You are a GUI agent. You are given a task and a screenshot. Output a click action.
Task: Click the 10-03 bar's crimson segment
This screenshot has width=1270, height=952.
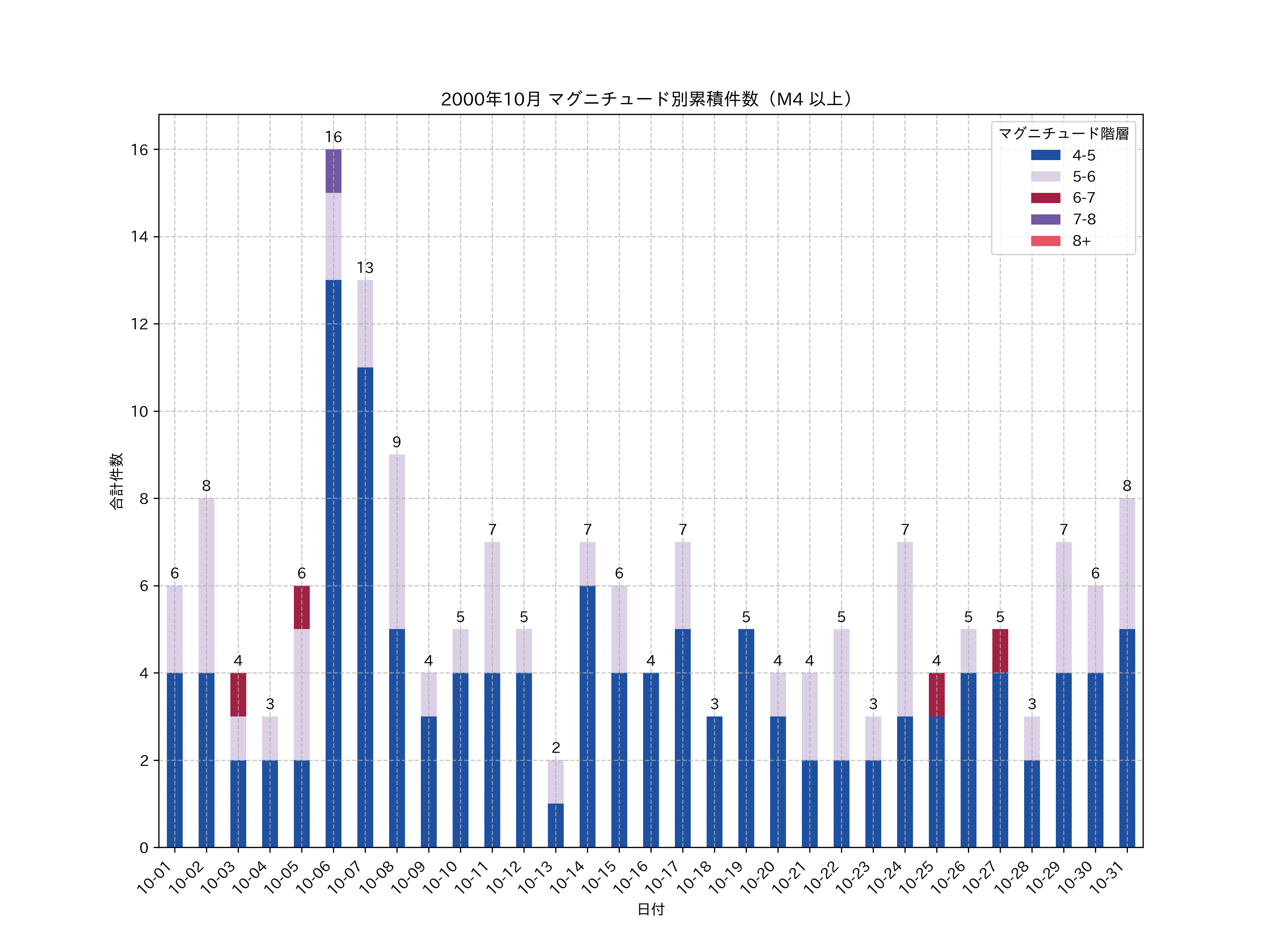238,694
